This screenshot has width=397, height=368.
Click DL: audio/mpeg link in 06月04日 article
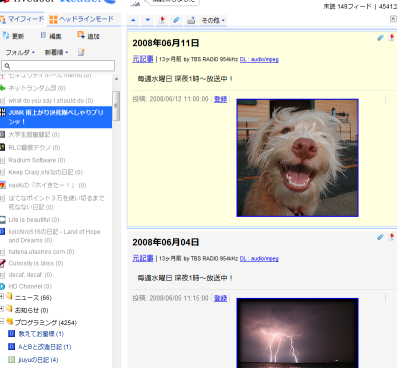[x=259, y=258]
